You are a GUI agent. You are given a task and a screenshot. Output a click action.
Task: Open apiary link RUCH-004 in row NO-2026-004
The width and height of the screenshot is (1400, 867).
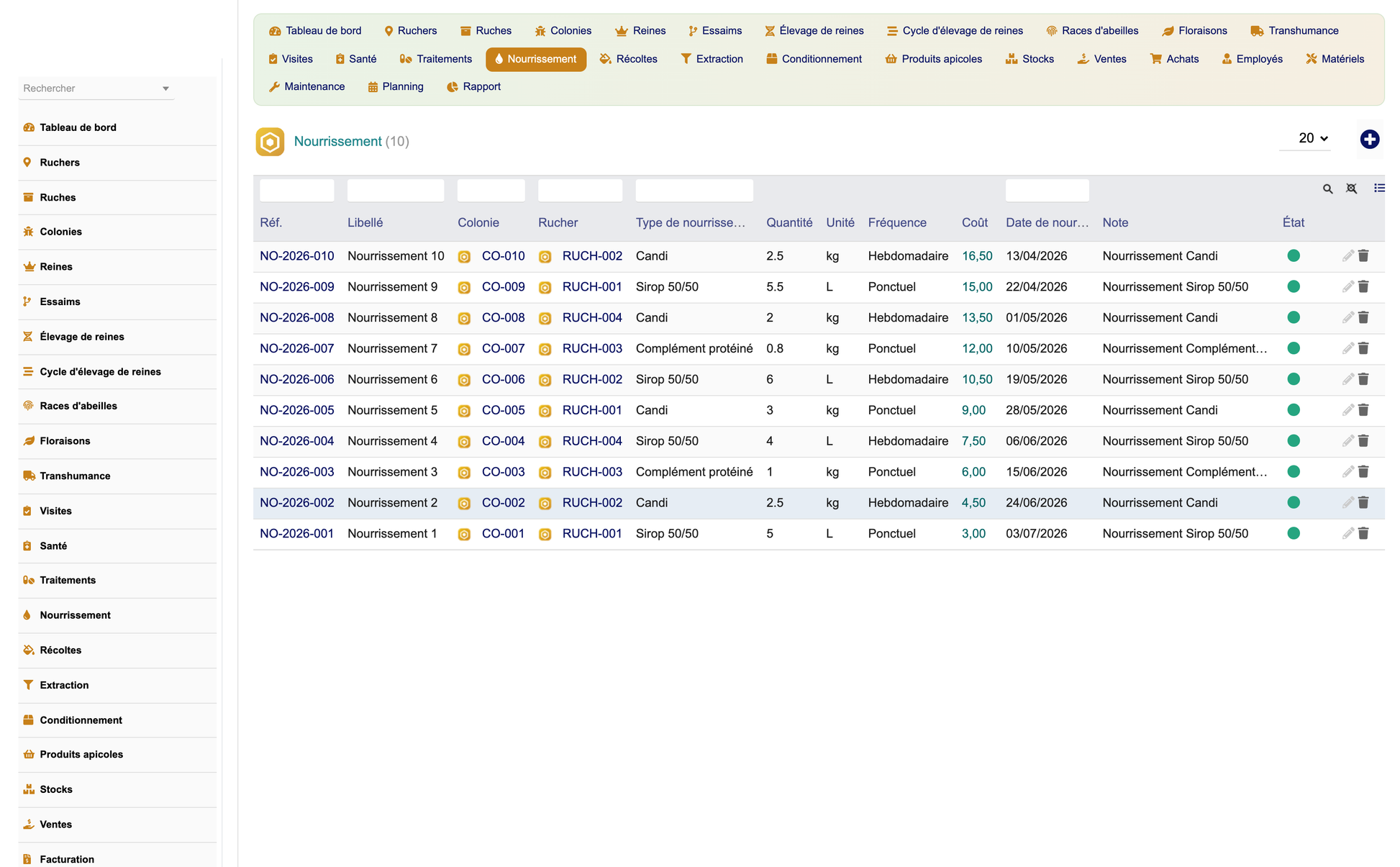click(592, 441)
